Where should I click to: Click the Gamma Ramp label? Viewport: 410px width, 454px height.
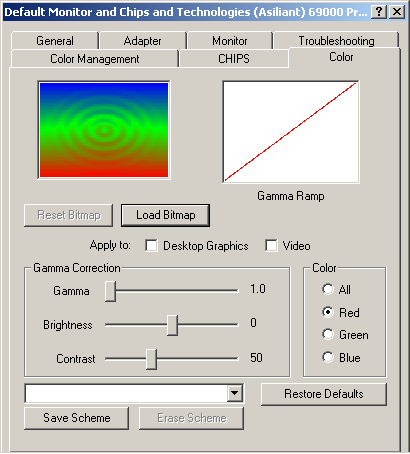click(x=291, y=196)
